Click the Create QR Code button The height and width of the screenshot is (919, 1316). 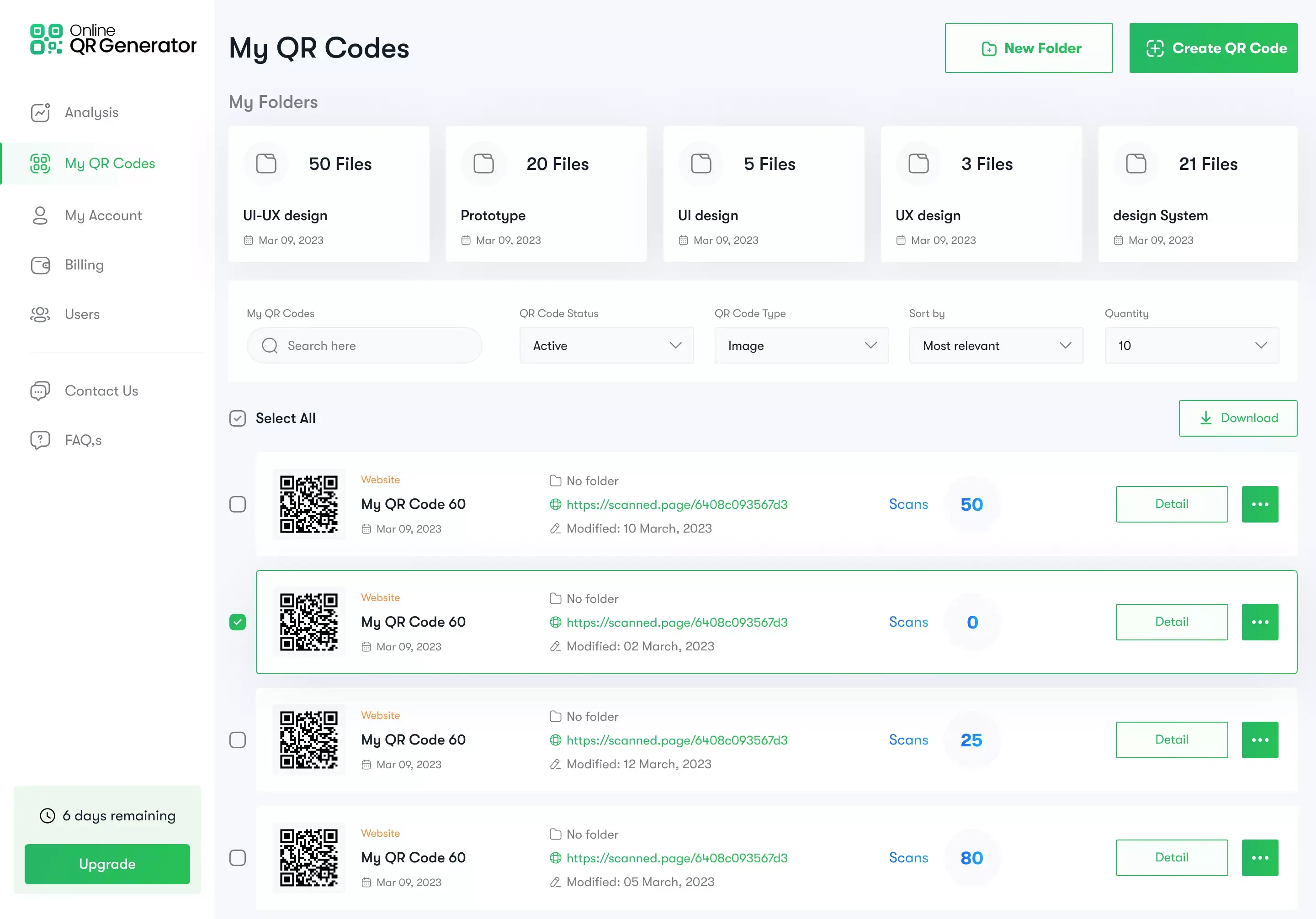1213,48
